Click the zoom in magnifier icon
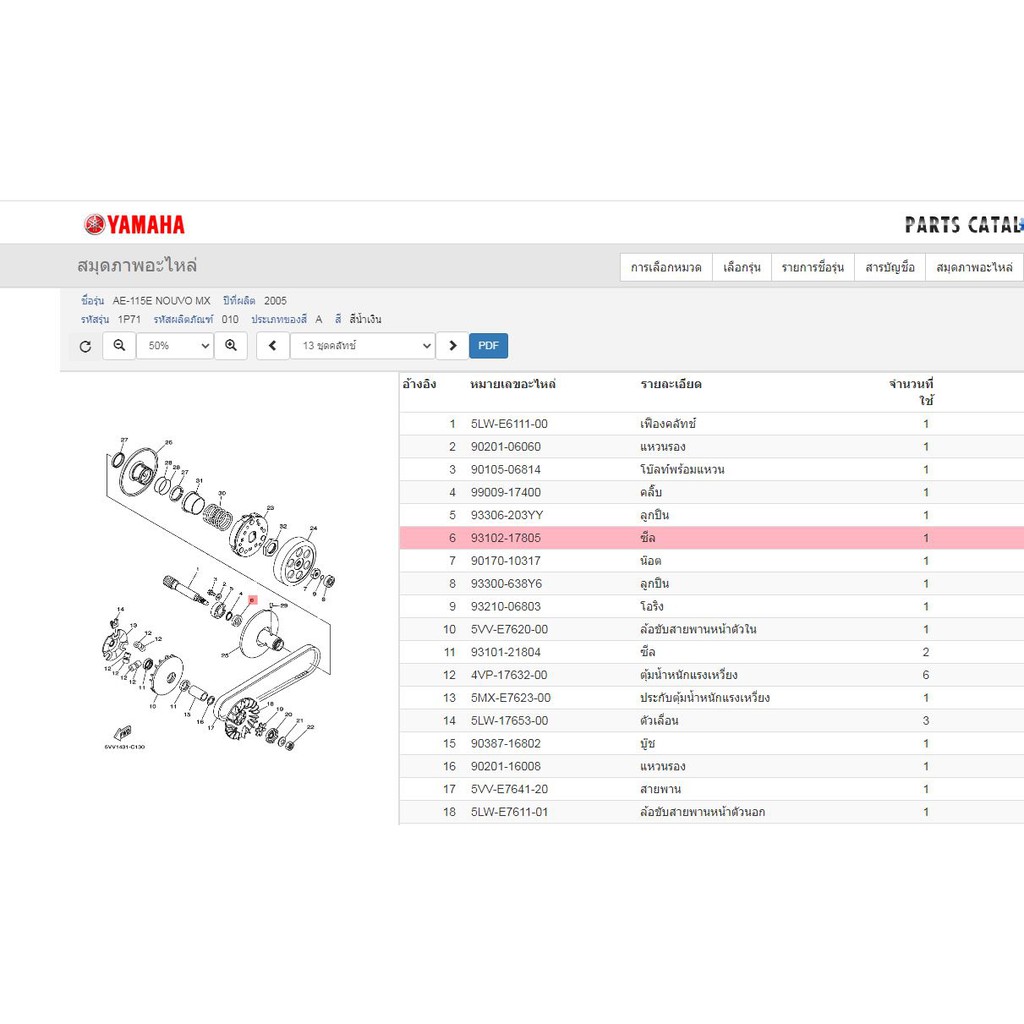The width and height of the screenshot is (1024, 1024). tap(231, 345)
